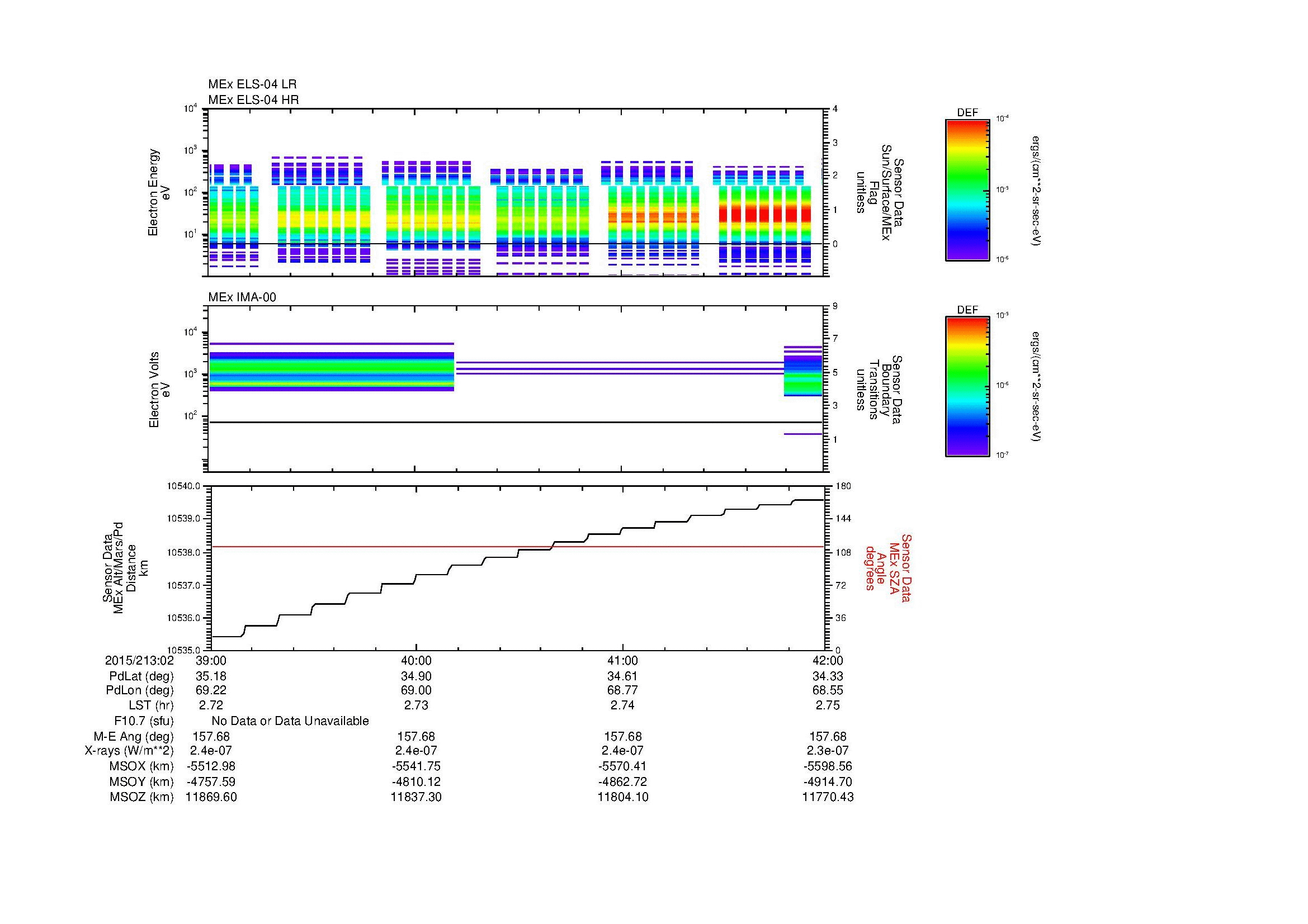
Task: Click the '108' SZA axis tick label
Action: (842, 552)
